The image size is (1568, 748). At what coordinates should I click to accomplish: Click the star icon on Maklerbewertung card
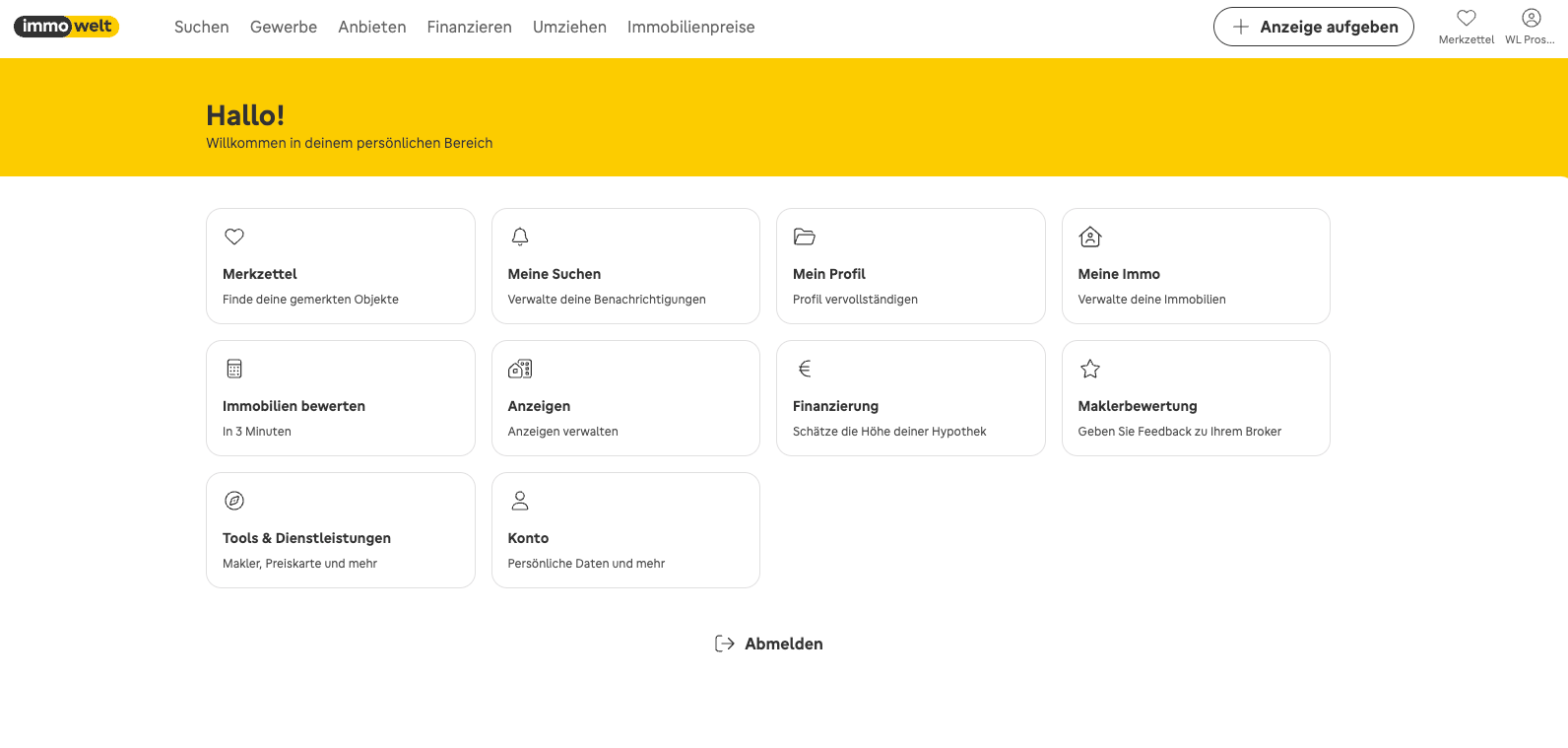pos(1090,369)
